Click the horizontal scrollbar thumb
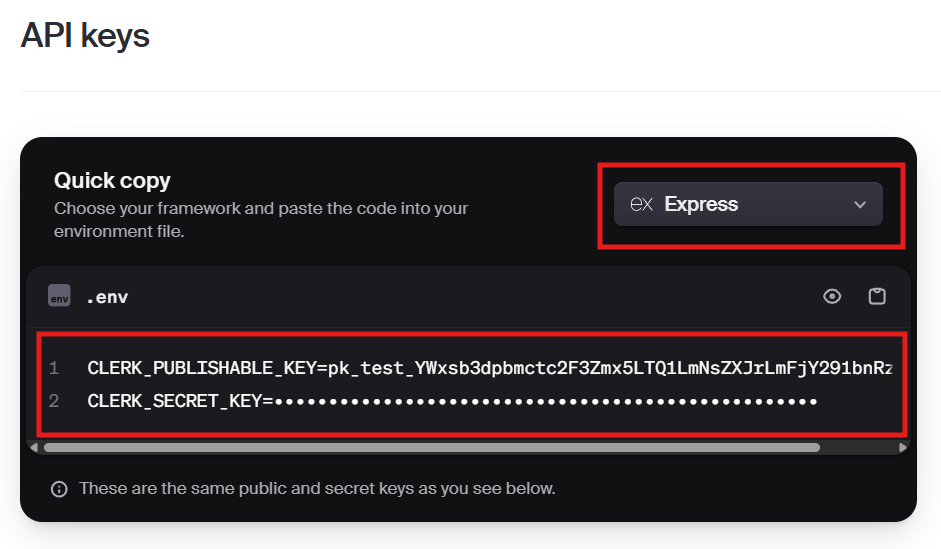941x549 pixels. (431, 448)
